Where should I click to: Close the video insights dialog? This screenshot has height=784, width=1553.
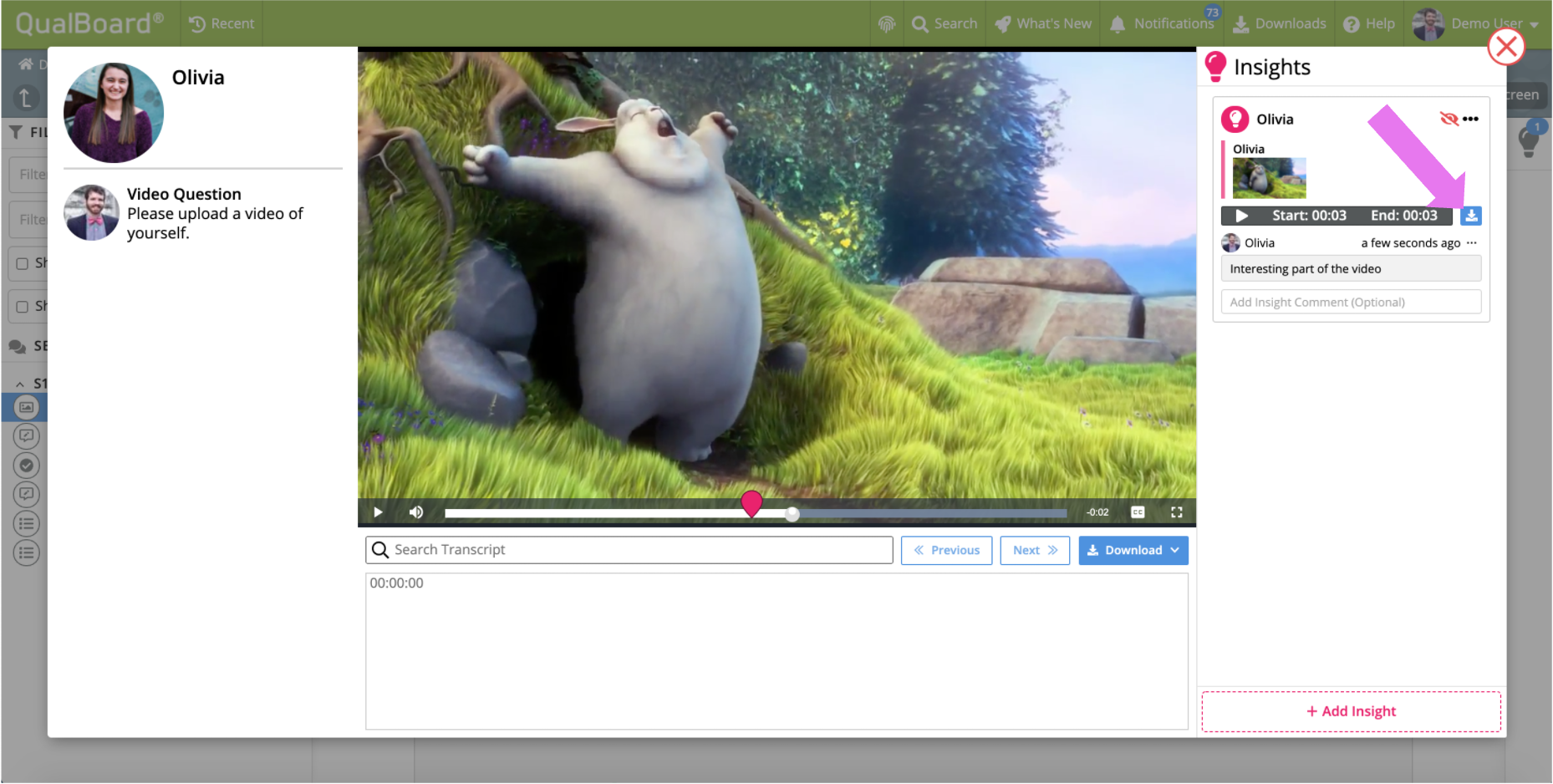[x=1506, y=47]
